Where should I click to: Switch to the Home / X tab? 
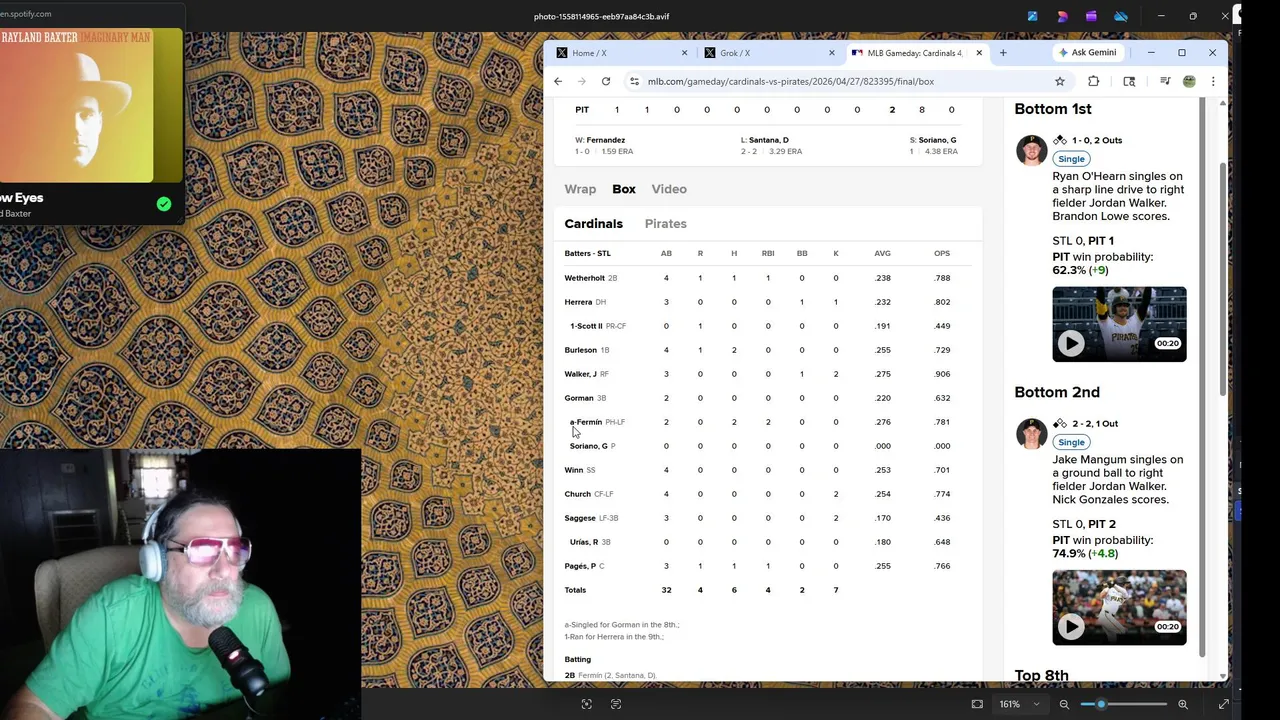click(620, 53)
